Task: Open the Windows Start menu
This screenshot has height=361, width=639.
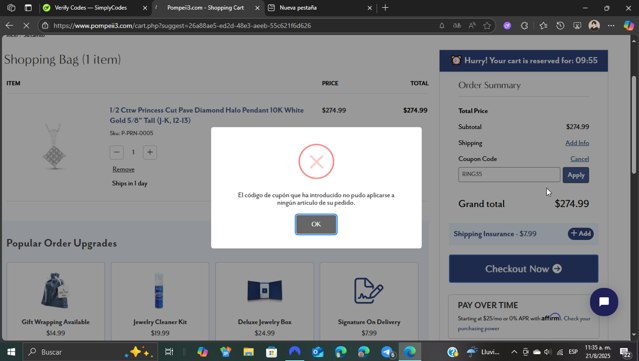Action: pyautogui.click(x=11, y=352)
